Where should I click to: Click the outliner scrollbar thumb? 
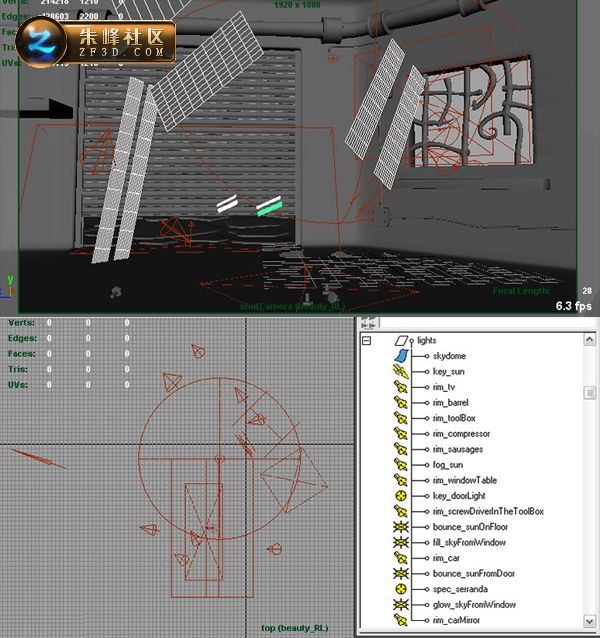pos(589,393)
